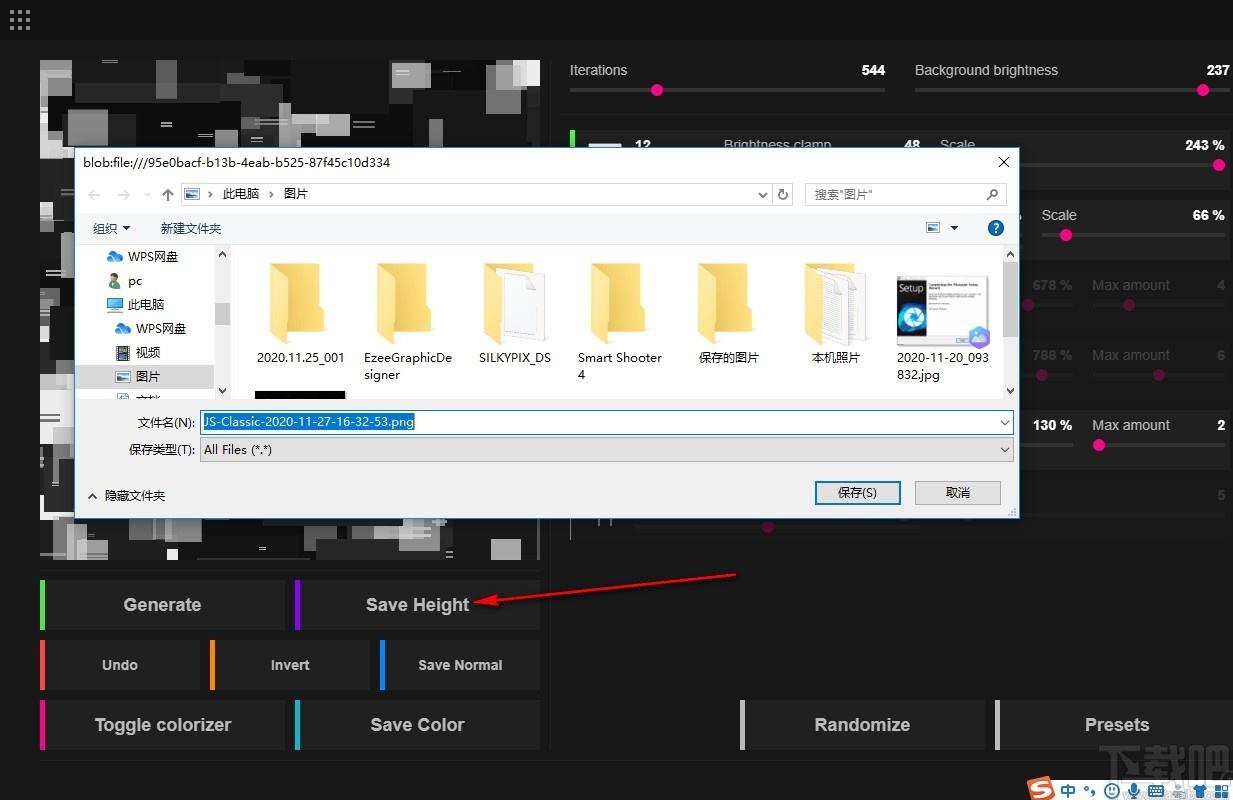Image resolution: width=1233 pixels, height=800 pixels.
Task: Adjust the 243 % Scale slider handle
Action: pos(1219,165)
